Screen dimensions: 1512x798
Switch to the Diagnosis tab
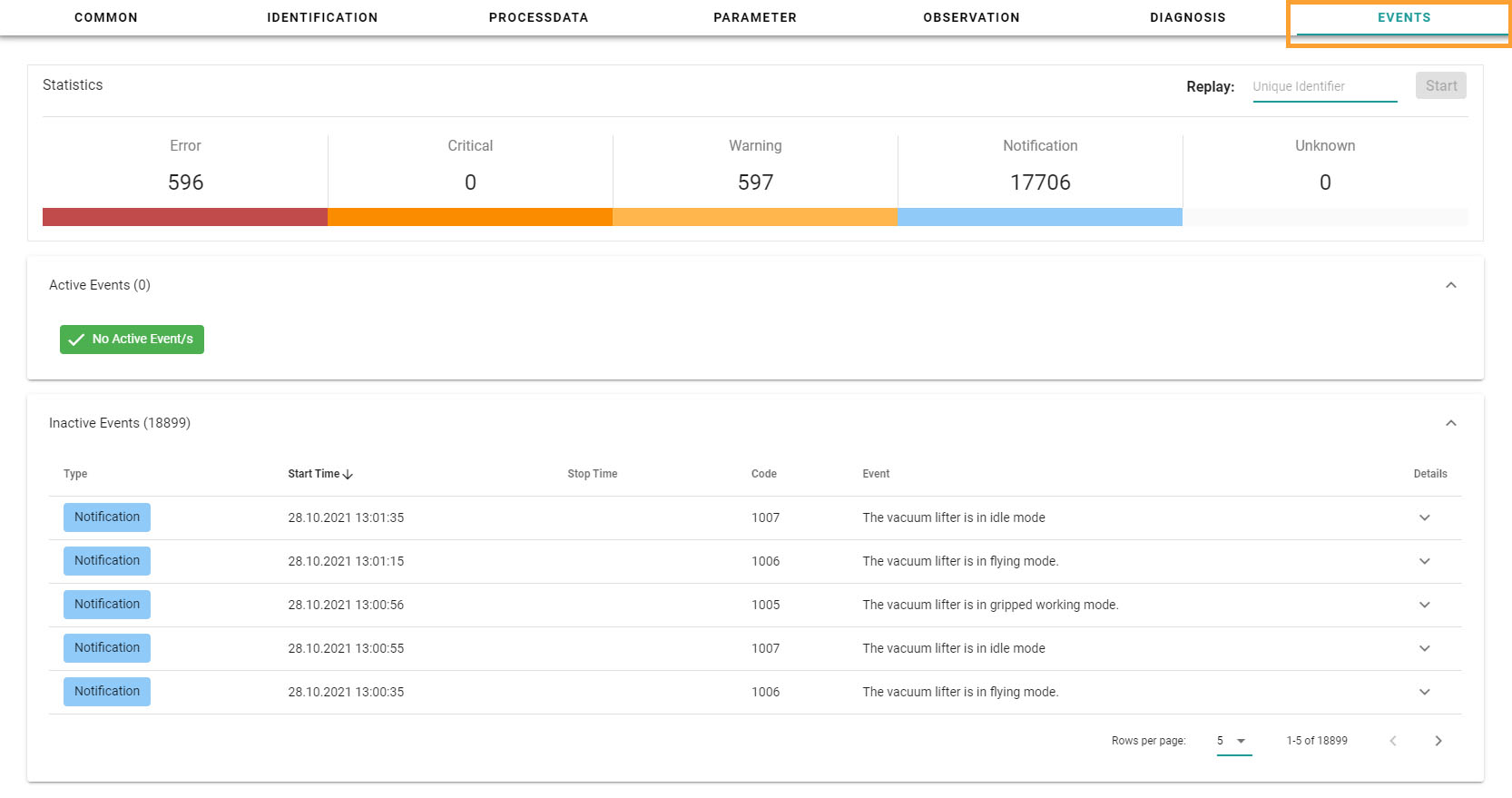tap(1187, 17)
